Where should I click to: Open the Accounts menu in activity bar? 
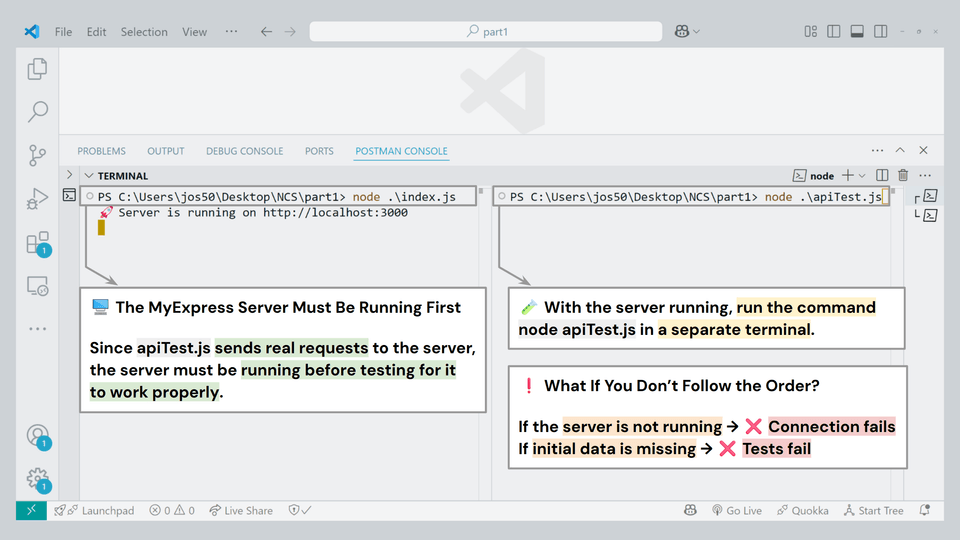pos(38,436)
